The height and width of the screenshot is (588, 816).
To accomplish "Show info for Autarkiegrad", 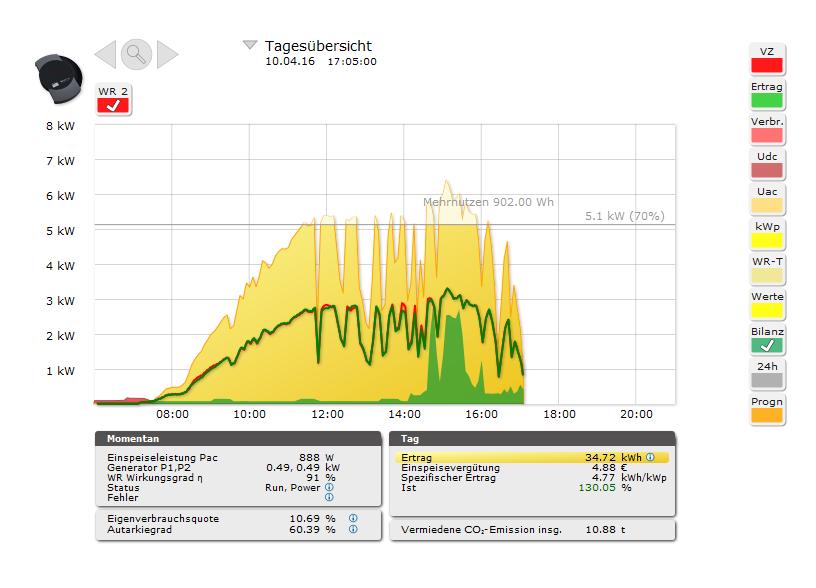I will tap(353, 529).
